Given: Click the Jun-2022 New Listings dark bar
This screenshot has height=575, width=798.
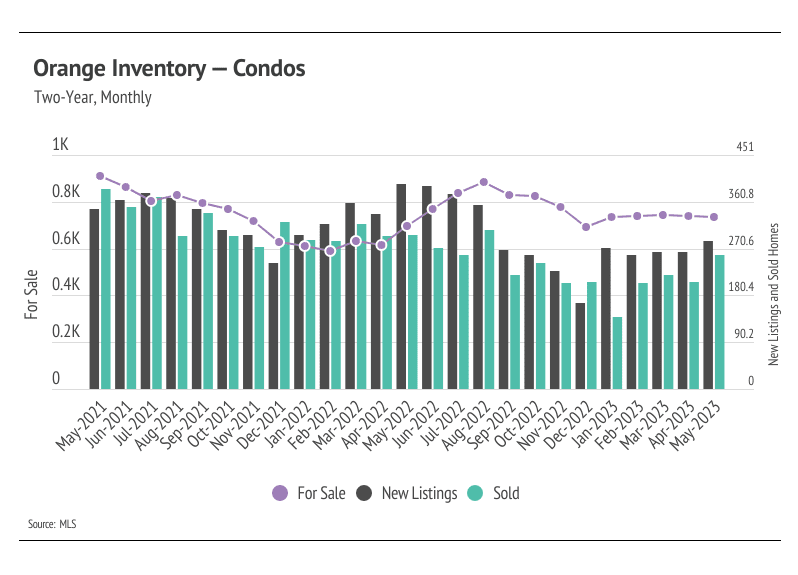Looking at the screenshot, I should [x=426, y=288].
